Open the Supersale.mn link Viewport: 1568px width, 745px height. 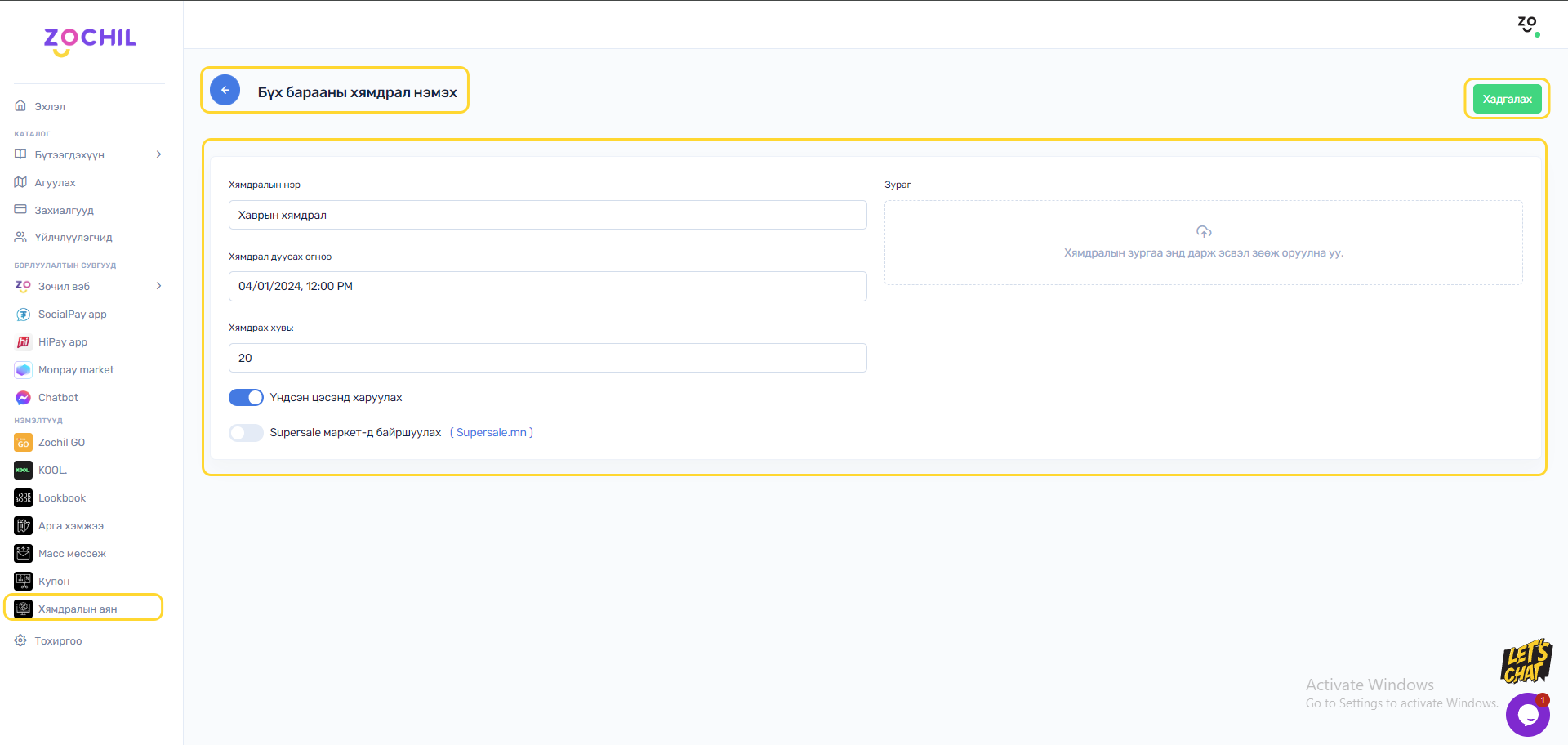(491, 433)
